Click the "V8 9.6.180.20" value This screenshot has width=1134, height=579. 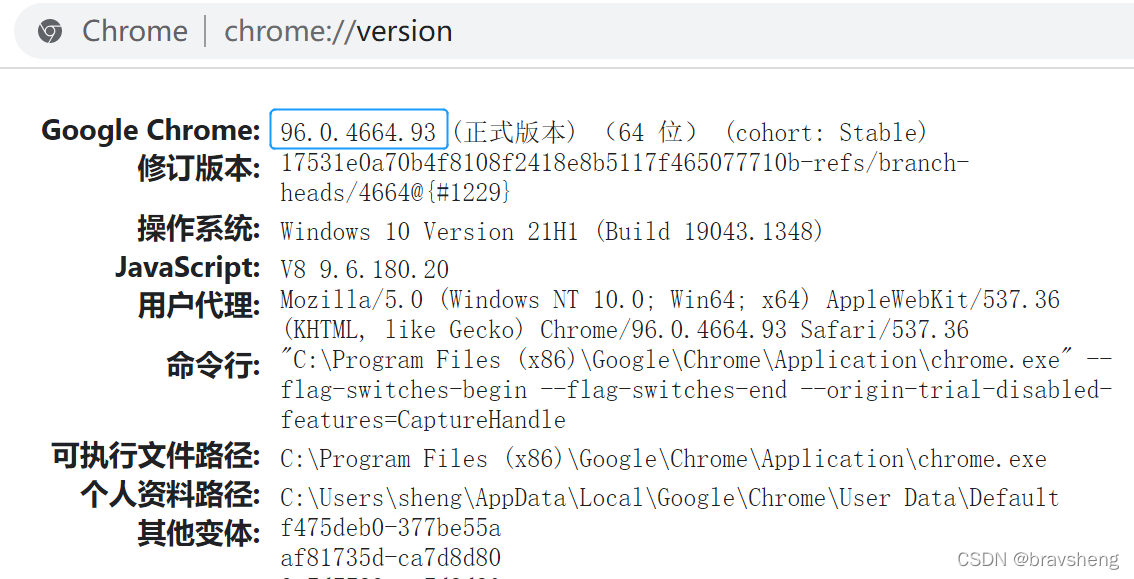pyautogui.click(x=364, y=270)
